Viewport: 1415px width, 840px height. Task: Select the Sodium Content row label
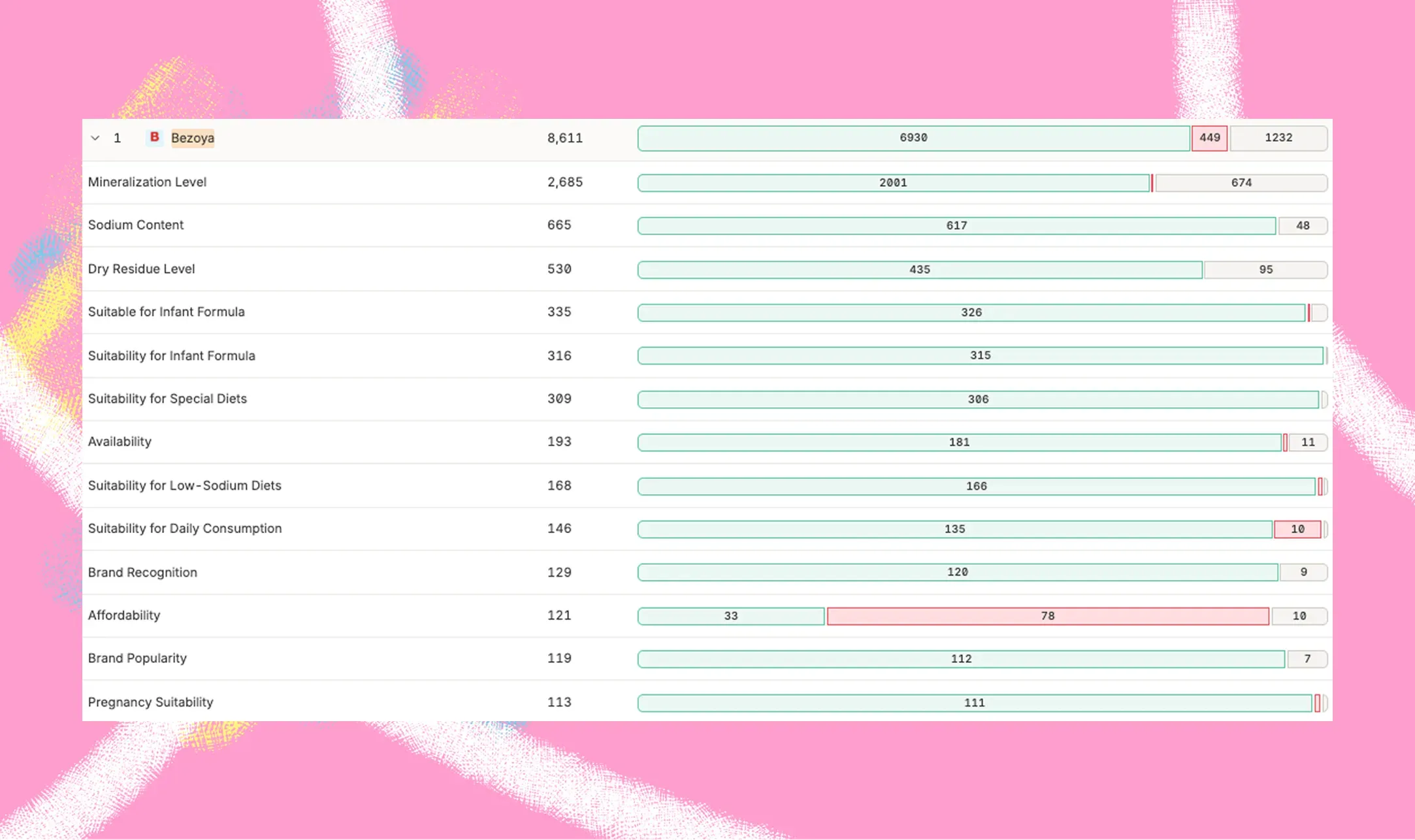click(x=136, y=225)
